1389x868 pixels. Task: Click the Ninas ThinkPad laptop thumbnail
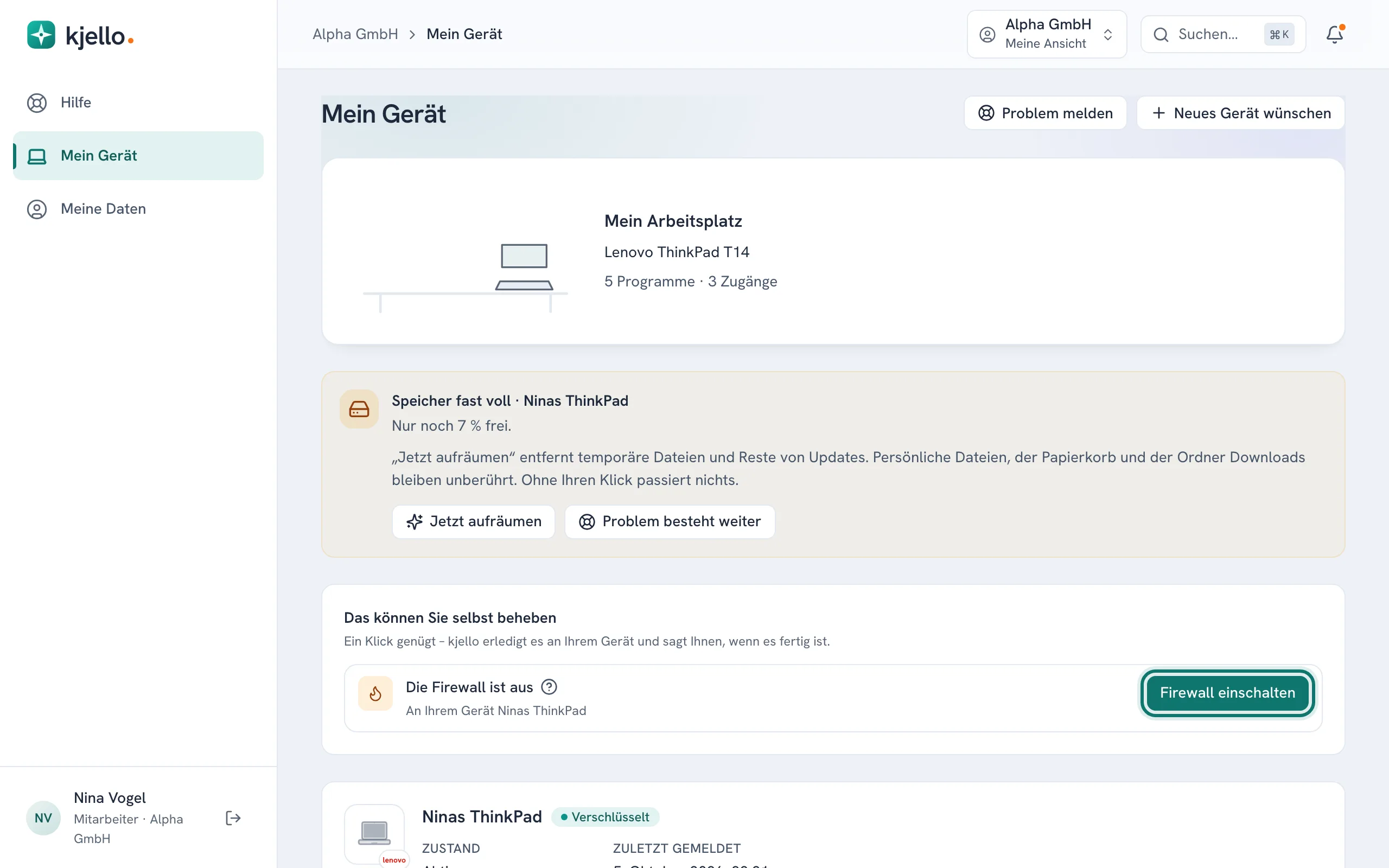[x=374, y=834]
